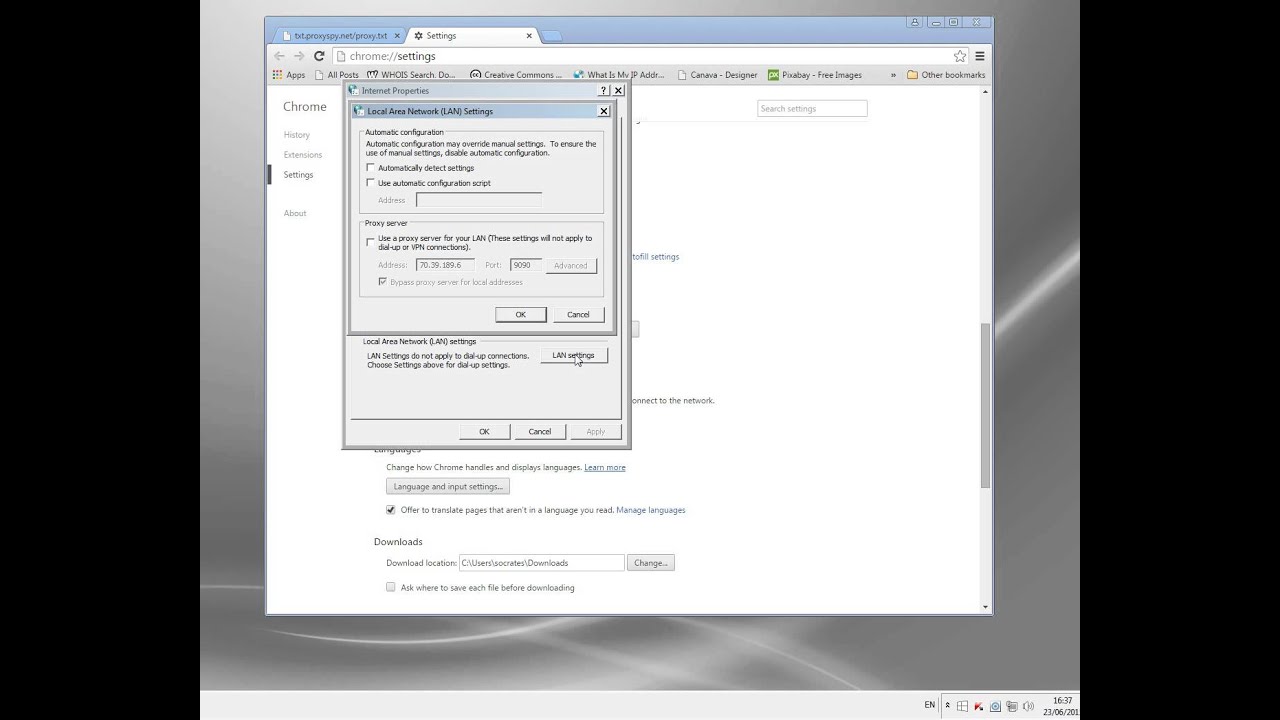Click Cancel in Internet Properties dialog
1280x720 pixels.
(x=540, y=431)
